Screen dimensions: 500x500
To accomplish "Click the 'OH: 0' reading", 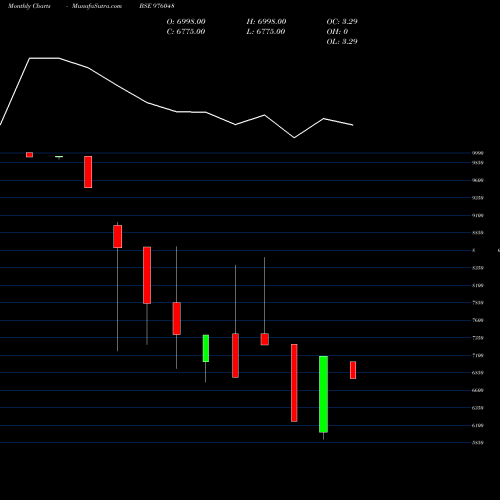I will click(x=337, y=31).
